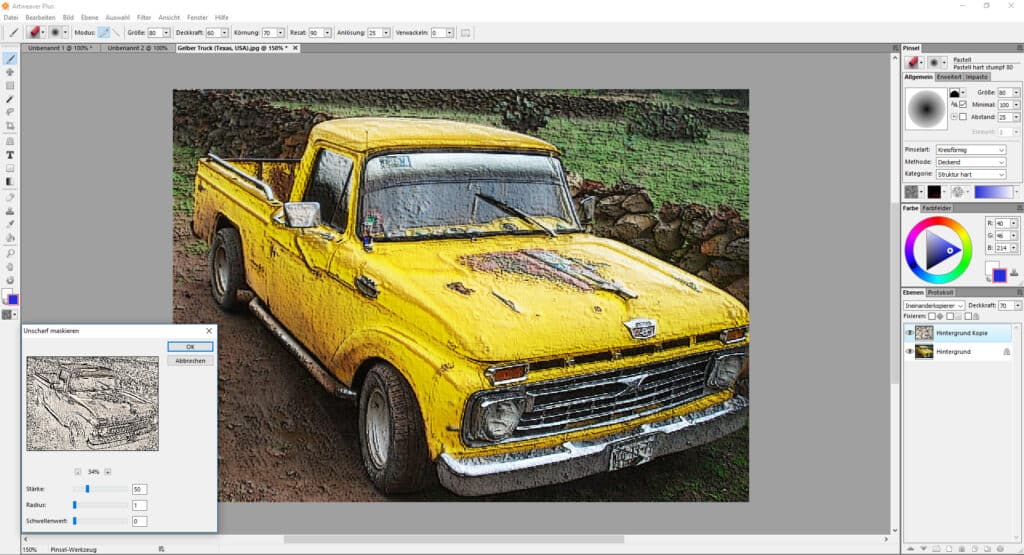Open the Pinselart dropdown
The width and height of the screenshot is (1024, 555).
[970, 150]
